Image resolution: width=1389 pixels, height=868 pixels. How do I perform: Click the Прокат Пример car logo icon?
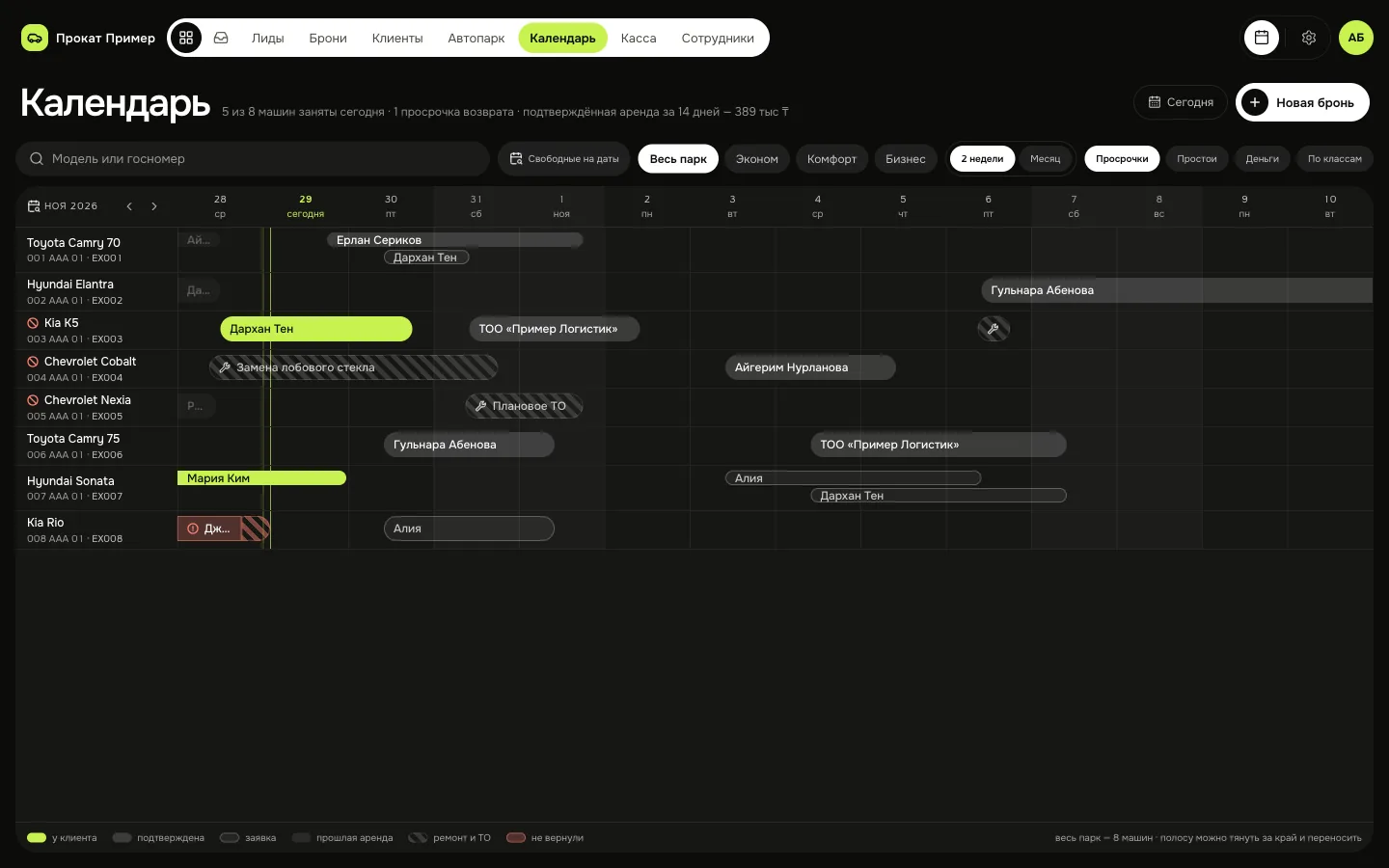click(x=35, y=38)
